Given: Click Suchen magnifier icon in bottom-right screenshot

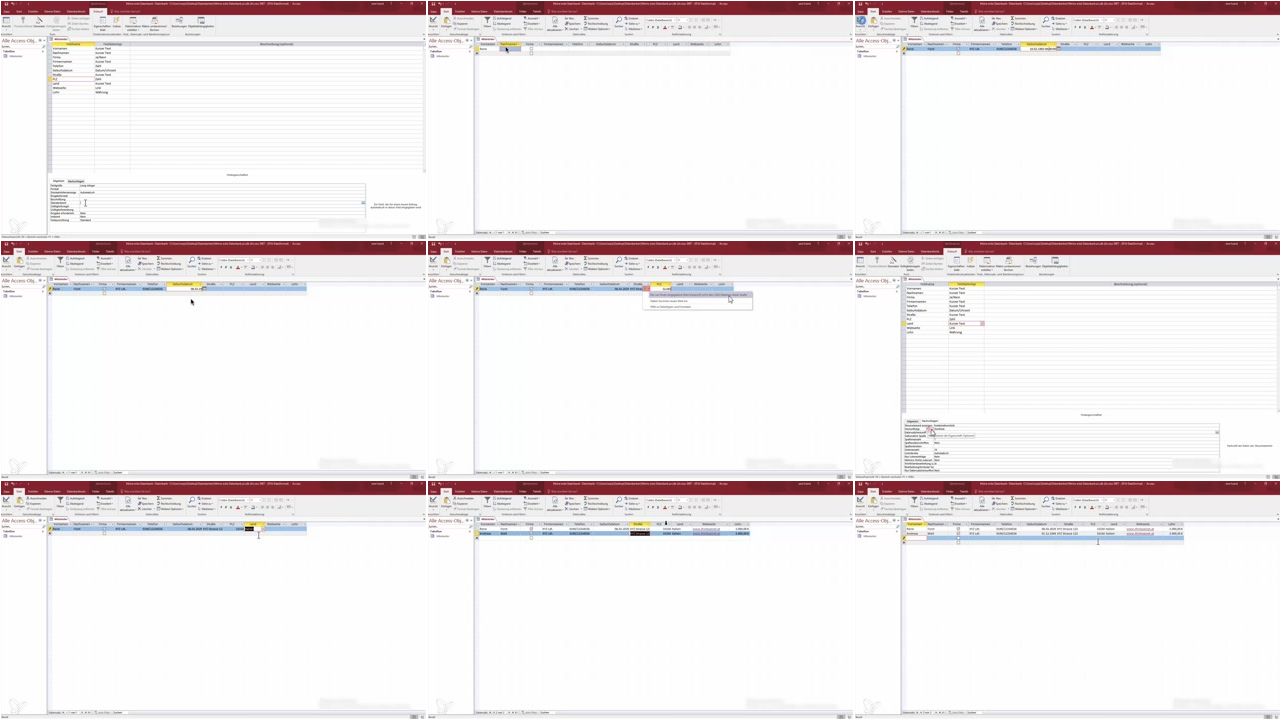Looking at the screenshot, I should point(1045,502).
